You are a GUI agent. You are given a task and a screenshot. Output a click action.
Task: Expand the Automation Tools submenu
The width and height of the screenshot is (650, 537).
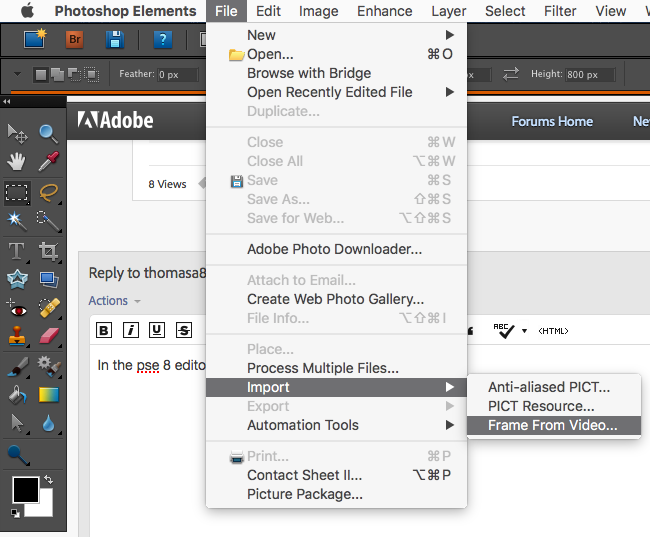(450, 425)
